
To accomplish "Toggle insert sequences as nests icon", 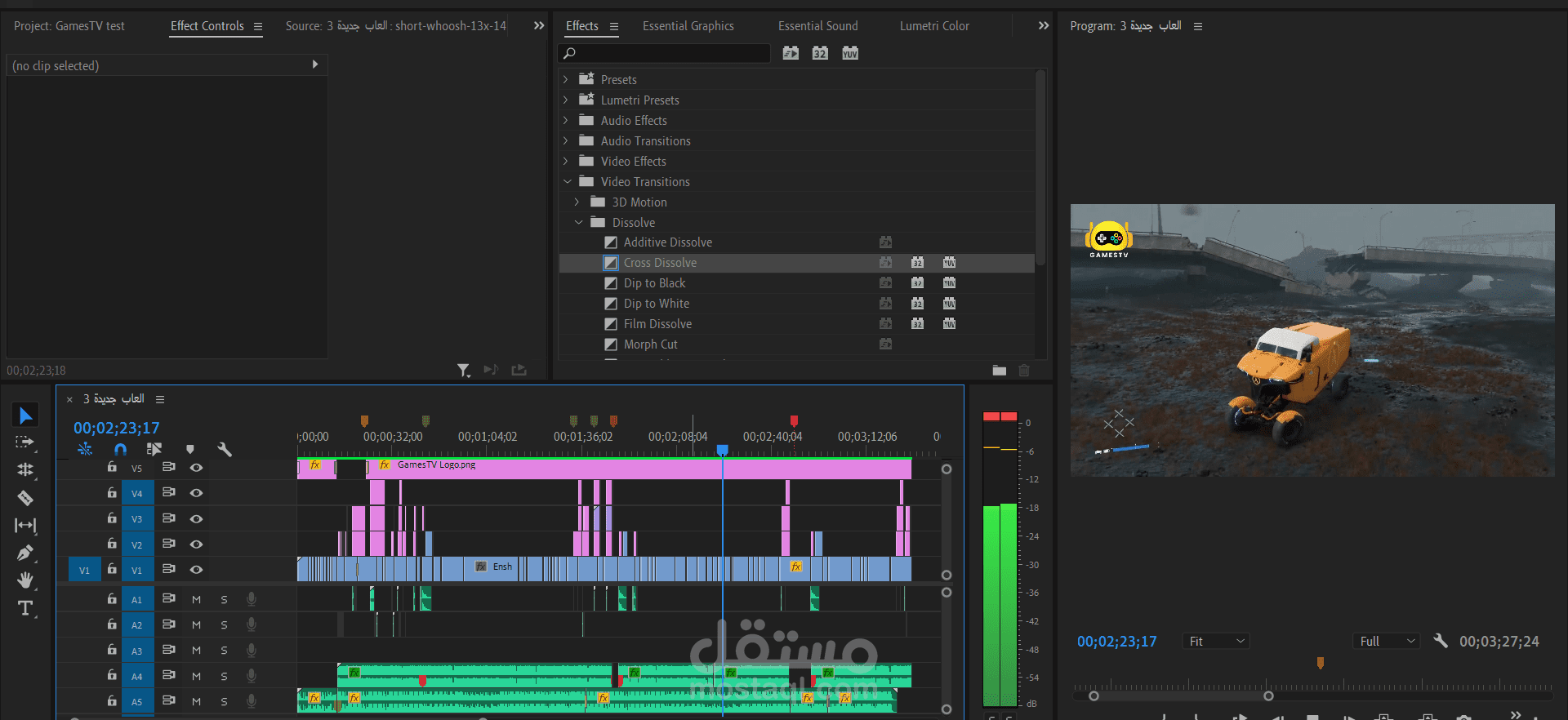I will click(x=85, y=449).
